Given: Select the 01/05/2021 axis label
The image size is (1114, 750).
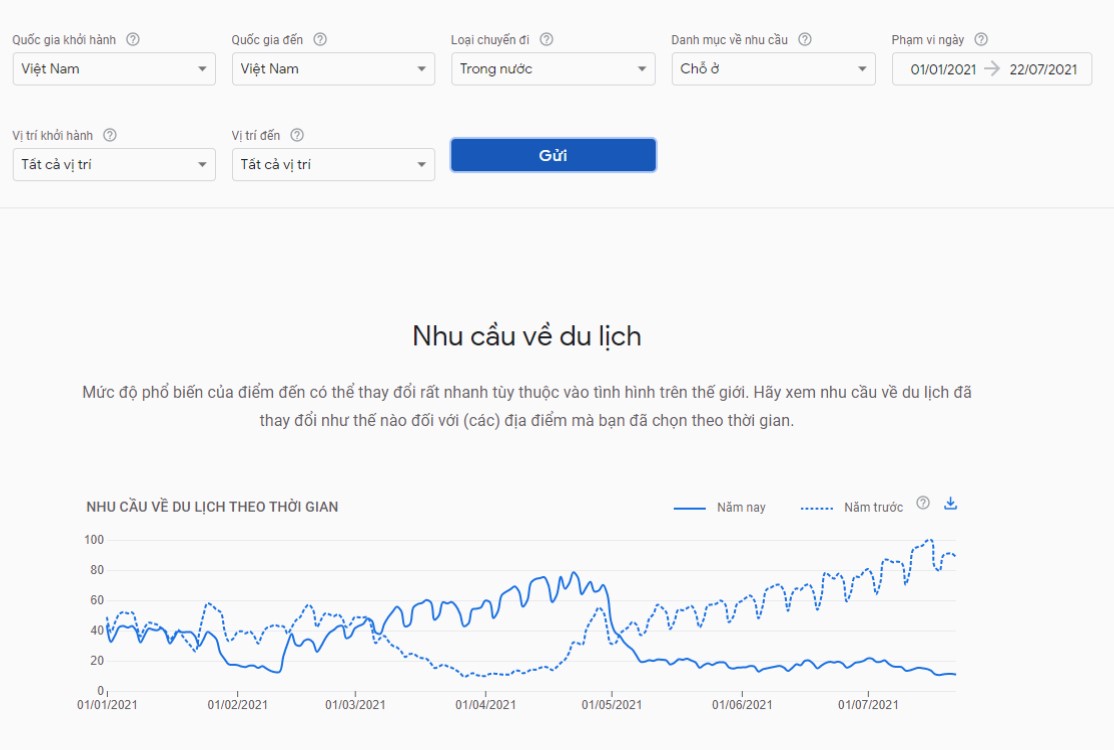Looking at the screenshot, I should point(612,705).
